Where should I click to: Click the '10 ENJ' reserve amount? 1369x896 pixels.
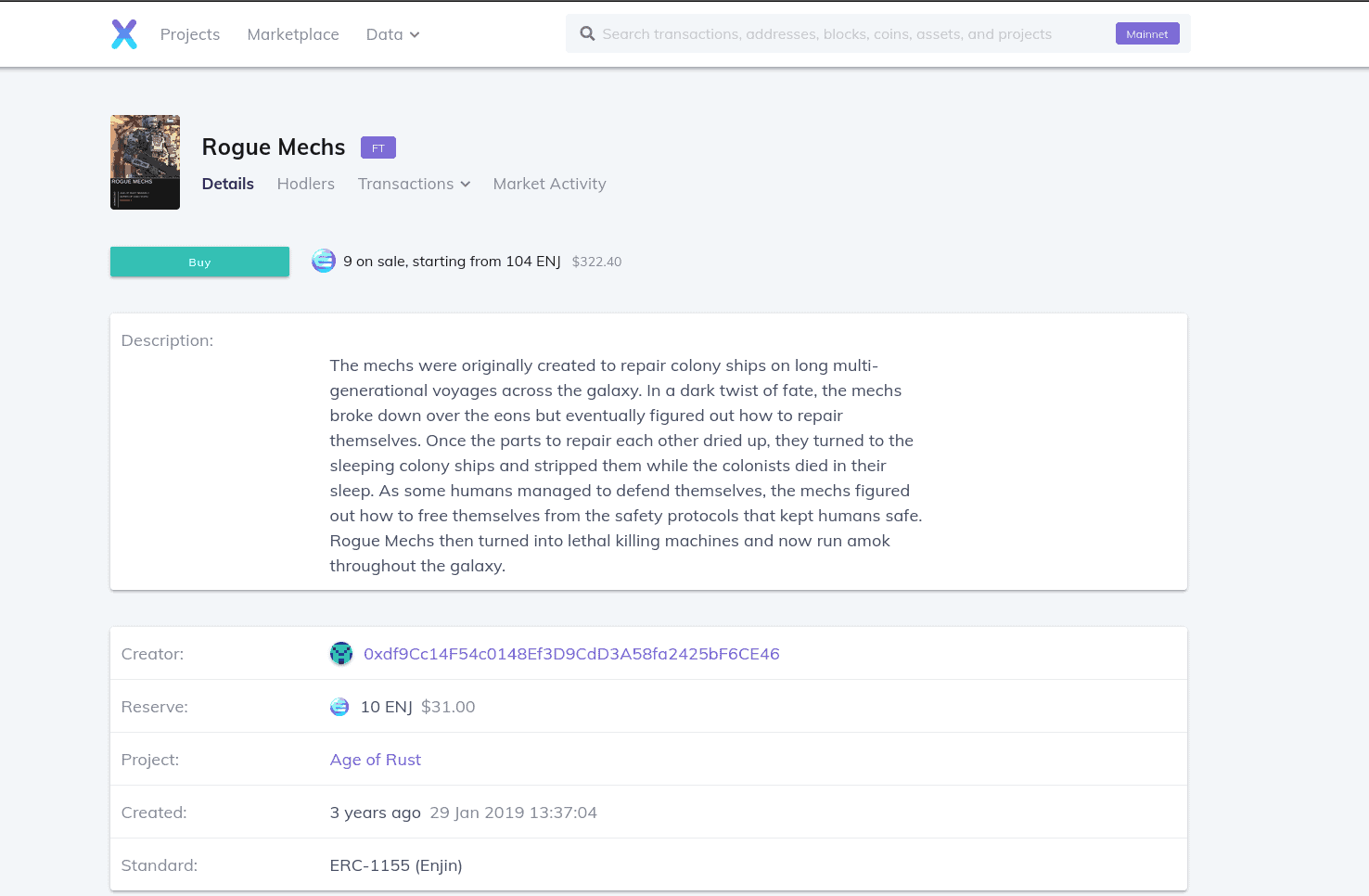tap(387, 707)
